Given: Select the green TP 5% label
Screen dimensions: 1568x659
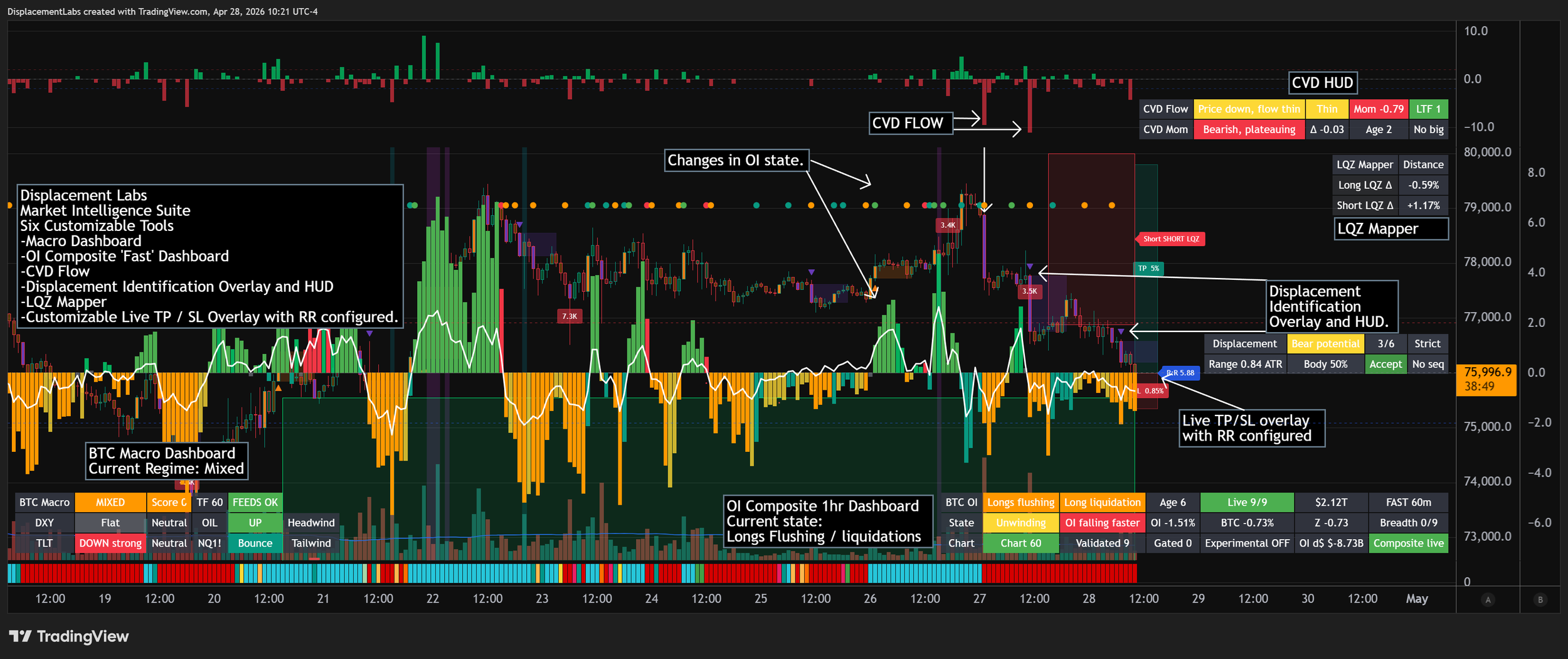Looking at the screenshot, I should pos(1148,268).
